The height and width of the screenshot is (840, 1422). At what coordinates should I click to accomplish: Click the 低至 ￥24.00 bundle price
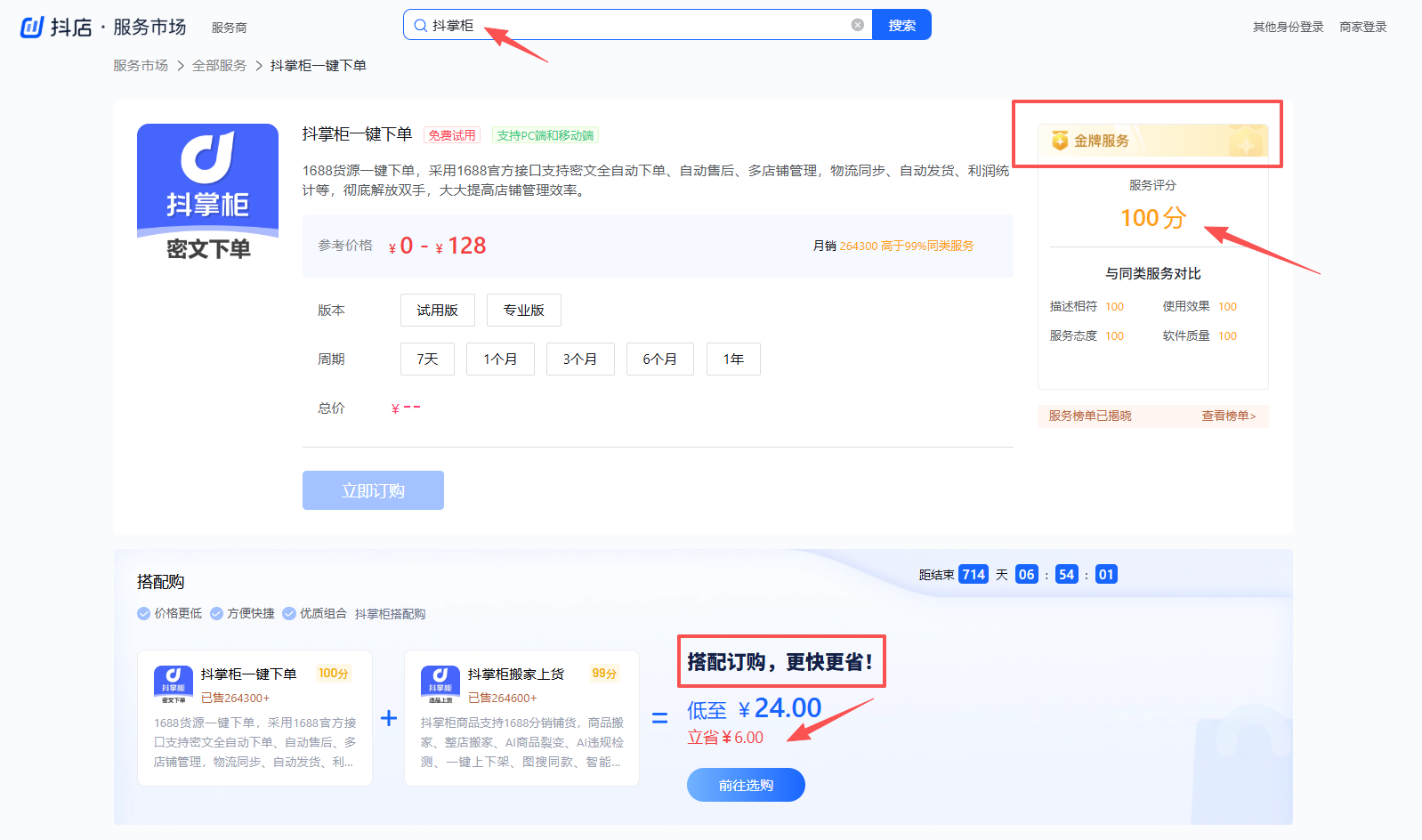pos(755,708)
